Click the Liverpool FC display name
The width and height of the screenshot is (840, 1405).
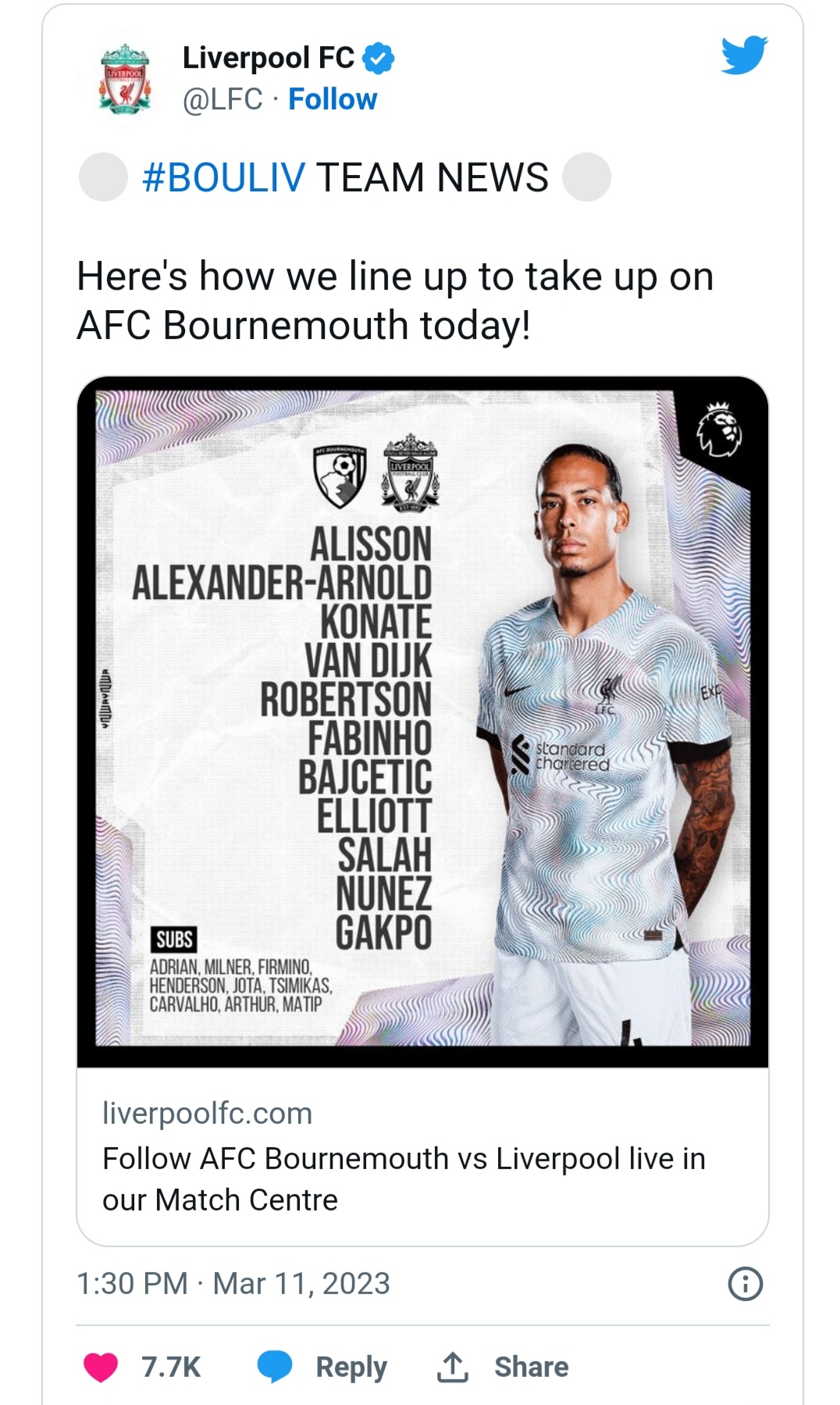(268, 58)
